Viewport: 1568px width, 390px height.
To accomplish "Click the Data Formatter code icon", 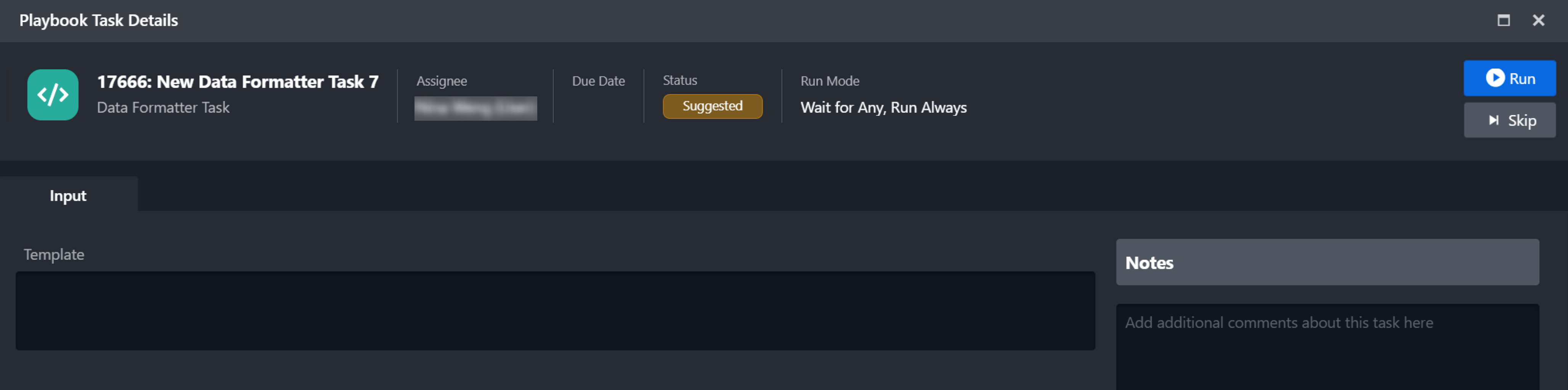I will pos(53,95).
